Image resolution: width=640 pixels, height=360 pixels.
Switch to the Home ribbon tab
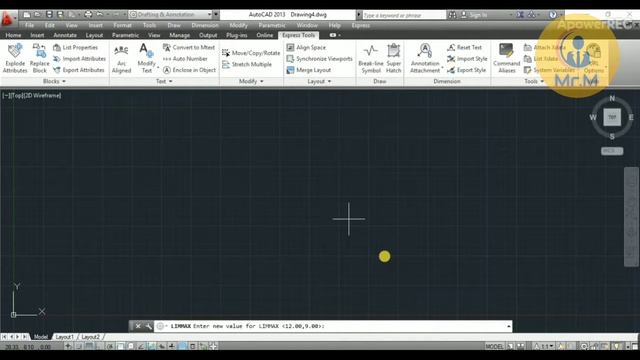pyautogui.click(x=13, y=35)
